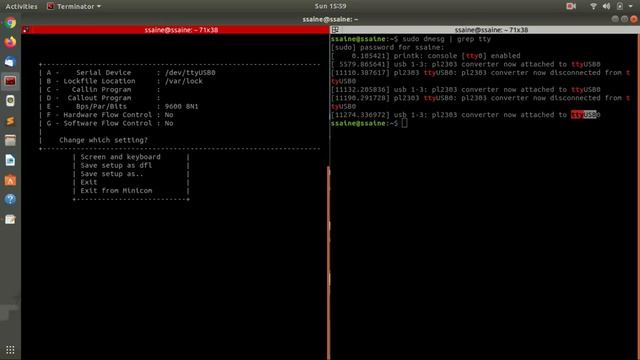Viewport: 640px width, 360px height.
Task: Open the volume indicator in top bar
Action: 606,6
